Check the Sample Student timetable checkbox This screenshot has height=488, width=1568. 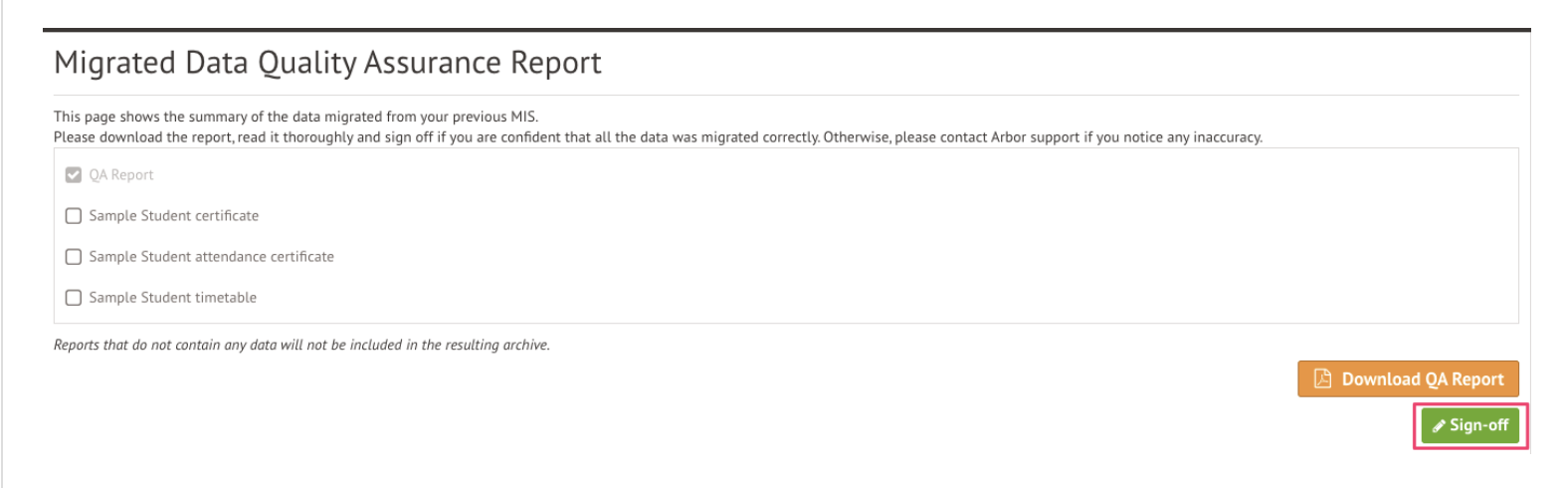(x=73, y=298)
